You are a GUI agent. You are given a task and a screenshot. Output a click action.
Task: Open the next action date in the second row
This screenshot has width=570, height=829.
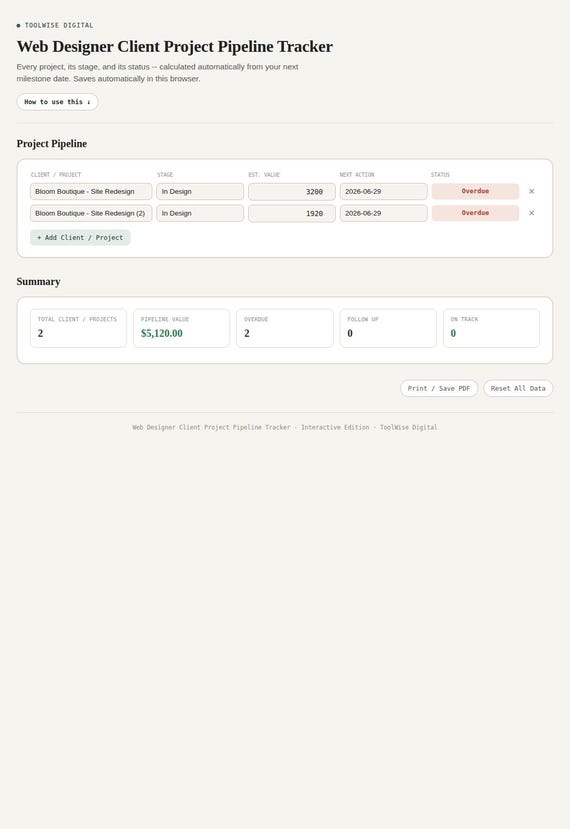(383, 213)
